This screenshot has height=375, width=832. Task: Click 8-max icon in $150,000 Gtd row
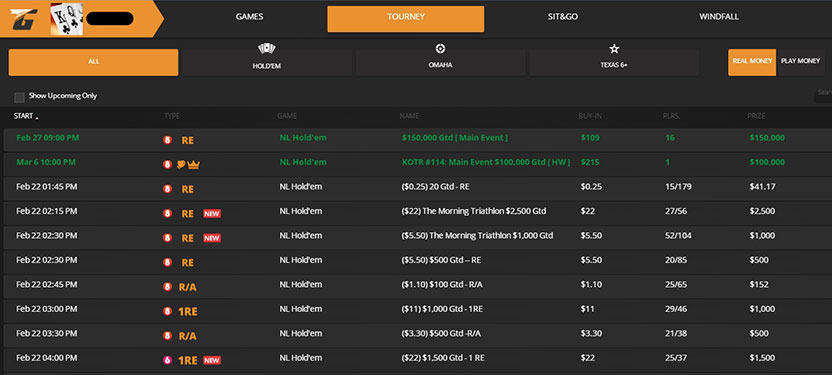click(x=168, y=141)
